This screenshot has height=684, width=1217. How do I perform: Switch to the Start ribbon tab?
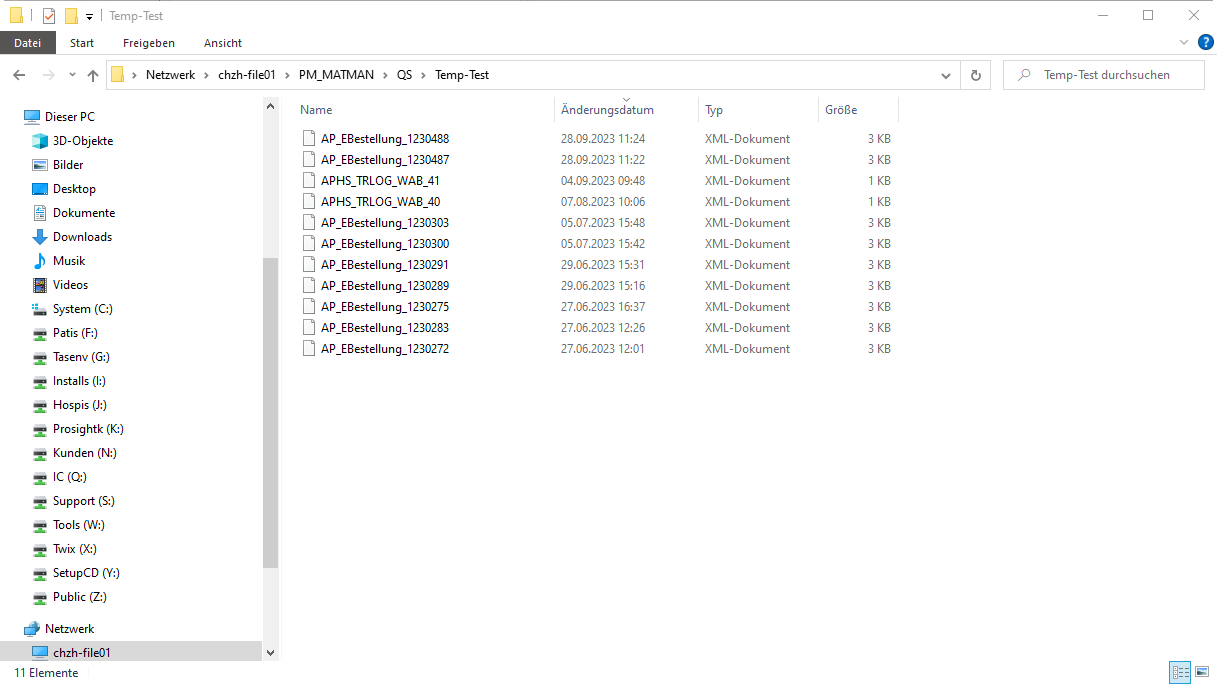pyautogui.click(x=82, y=43)
